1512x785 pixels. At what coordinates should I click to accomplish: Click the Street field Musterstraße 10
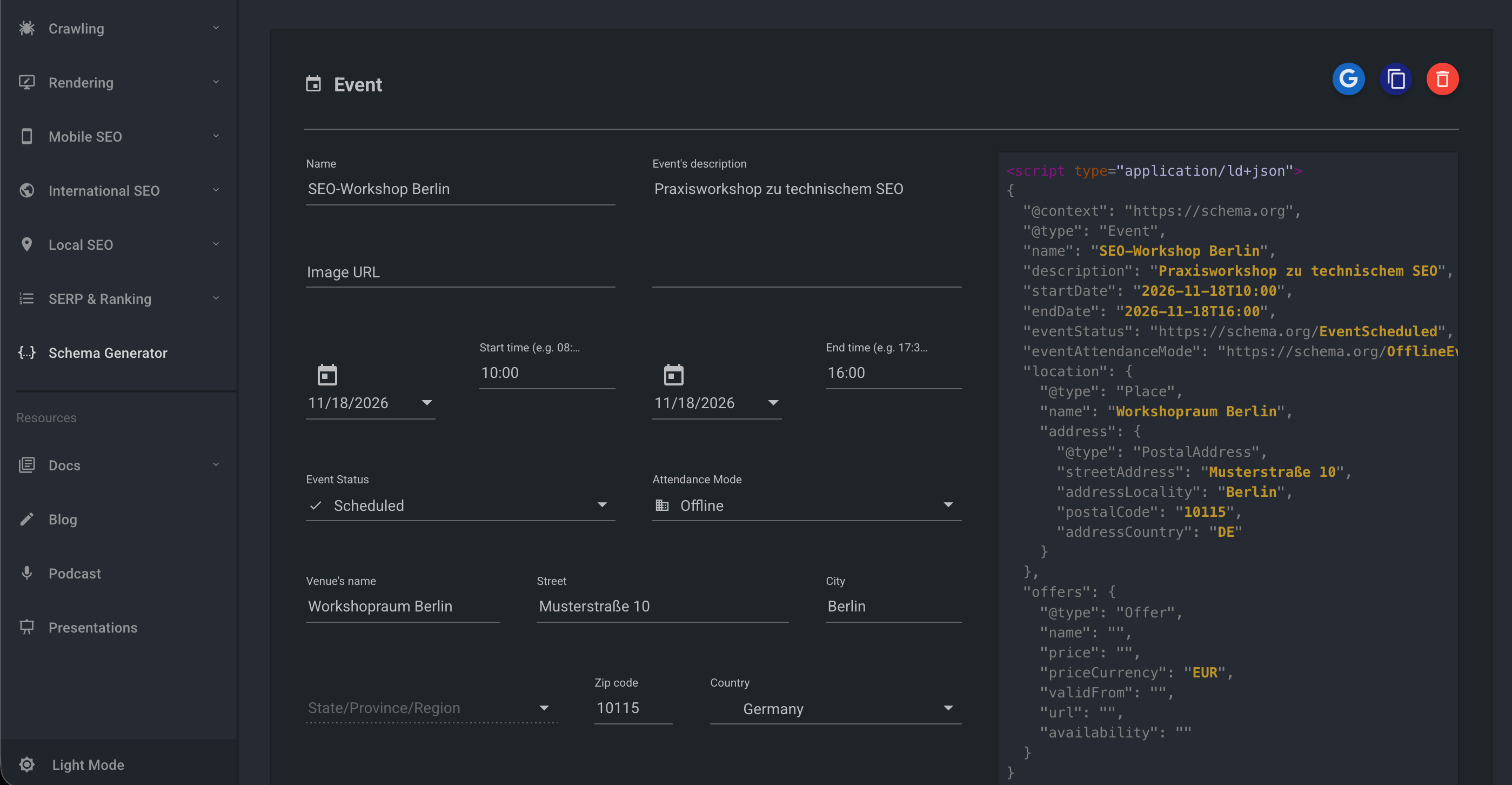coord(662,607)
